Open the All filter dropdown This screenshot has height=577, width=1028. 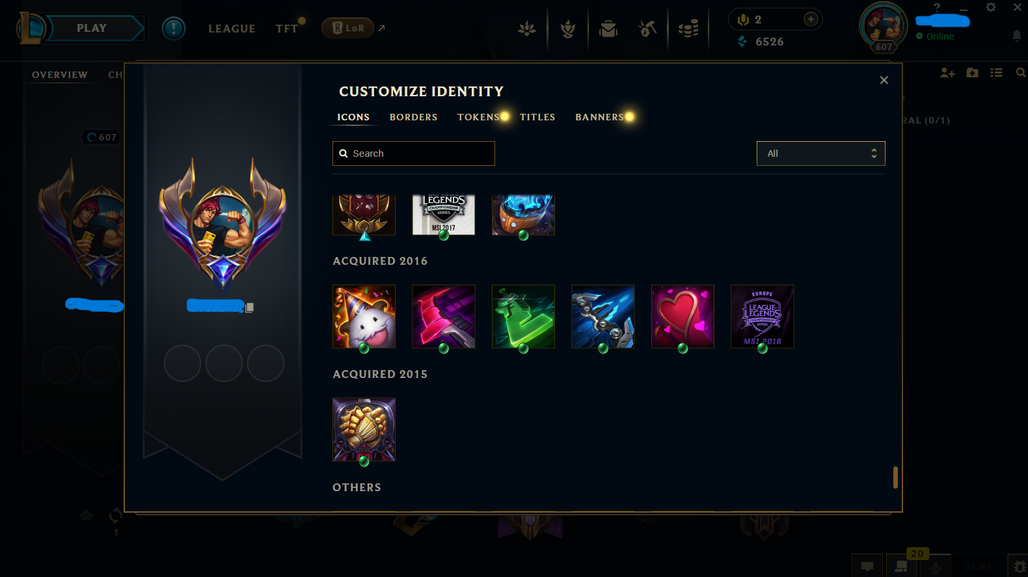click(820, 153)
